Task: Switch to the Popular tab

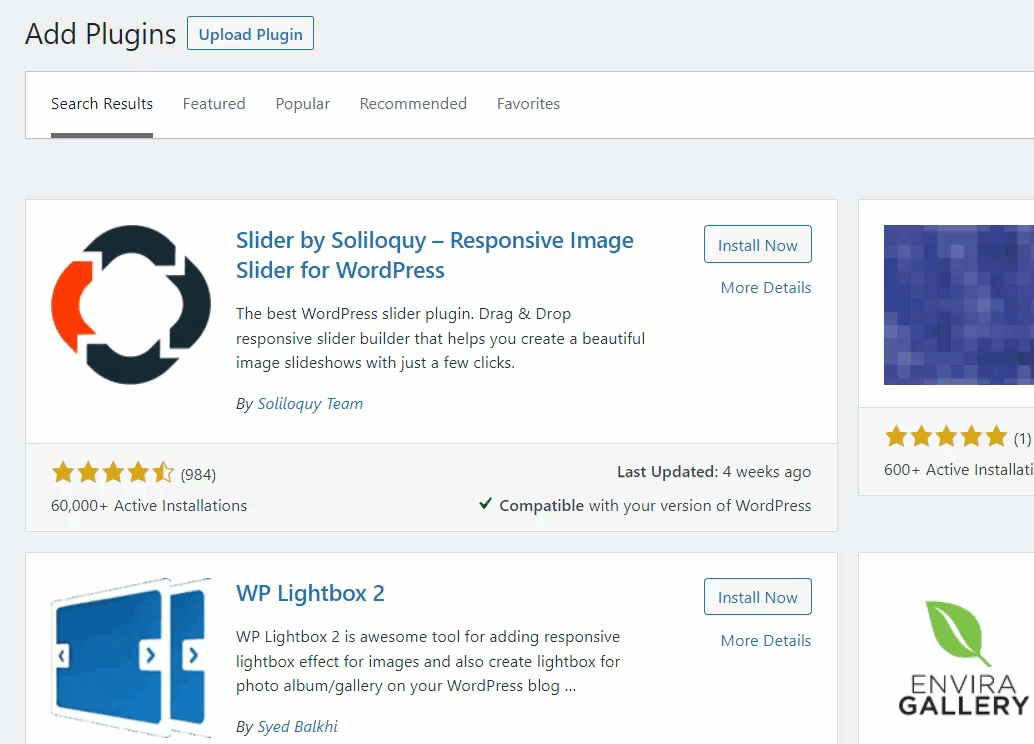Action: [x=303, y=104]
